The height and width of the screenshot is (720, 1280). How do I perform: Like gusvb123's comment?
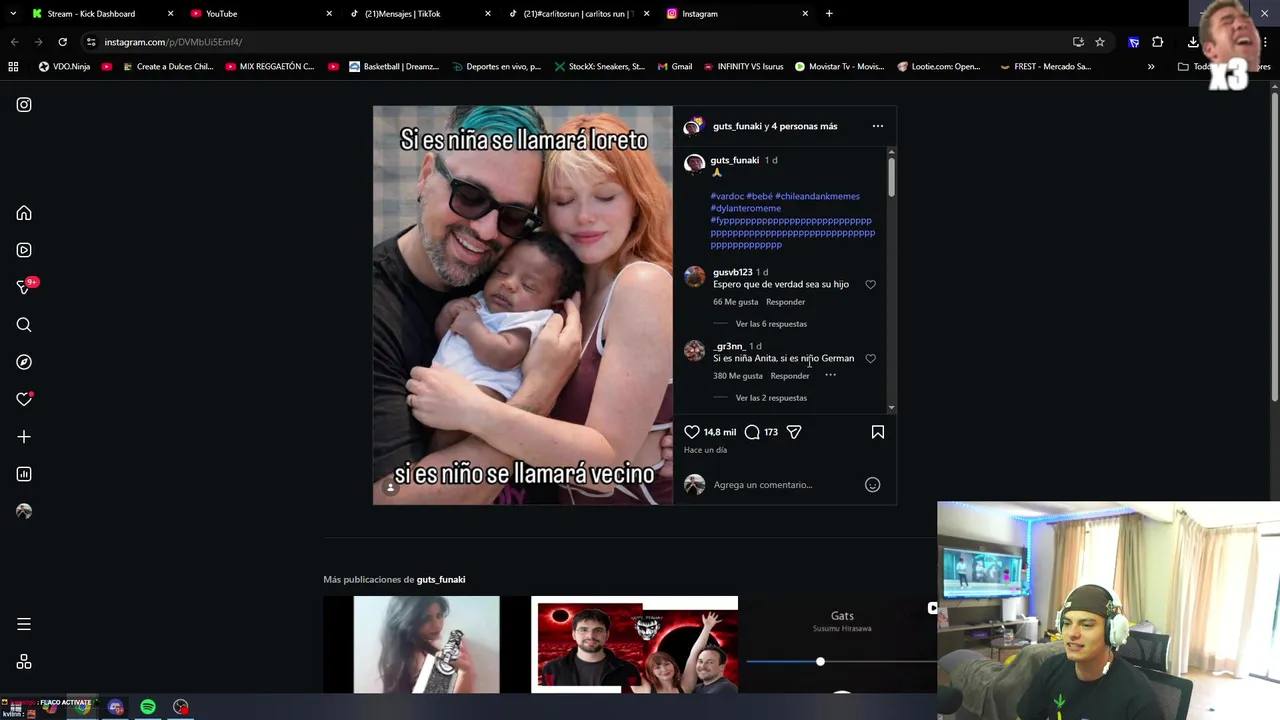coord(870,285)
